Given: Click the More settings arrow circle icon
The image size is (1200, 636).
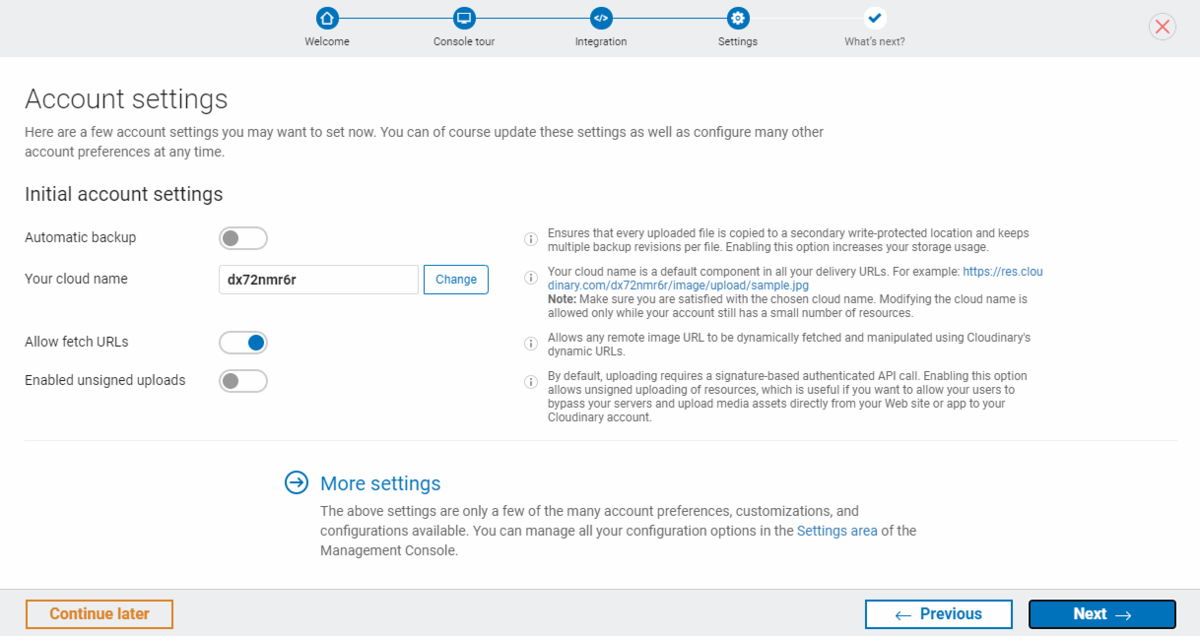Looking at the screenshot, I should [x=297, y=483].
